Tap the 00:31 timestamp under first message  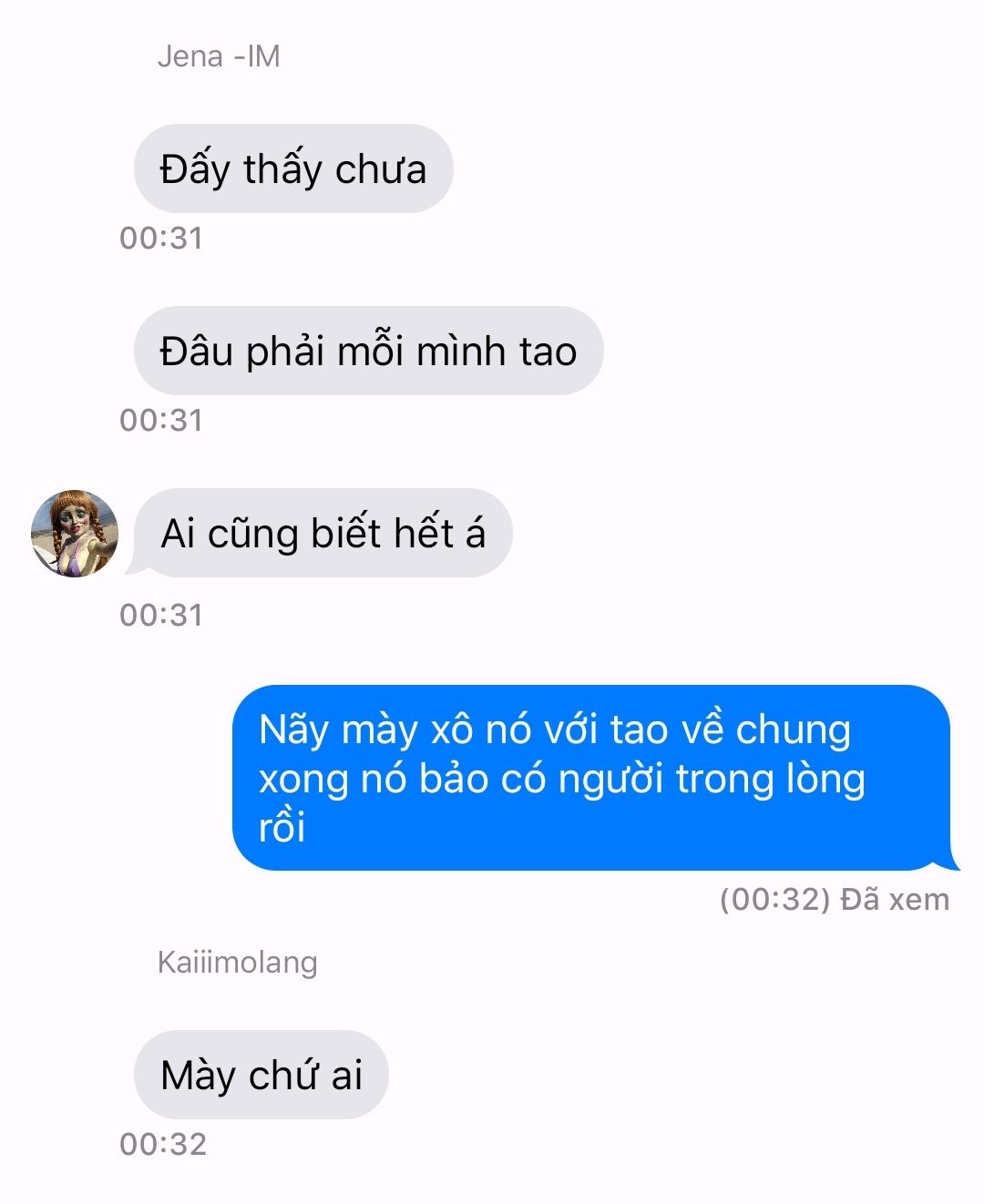pyautogui.click(x=161, y=239)
